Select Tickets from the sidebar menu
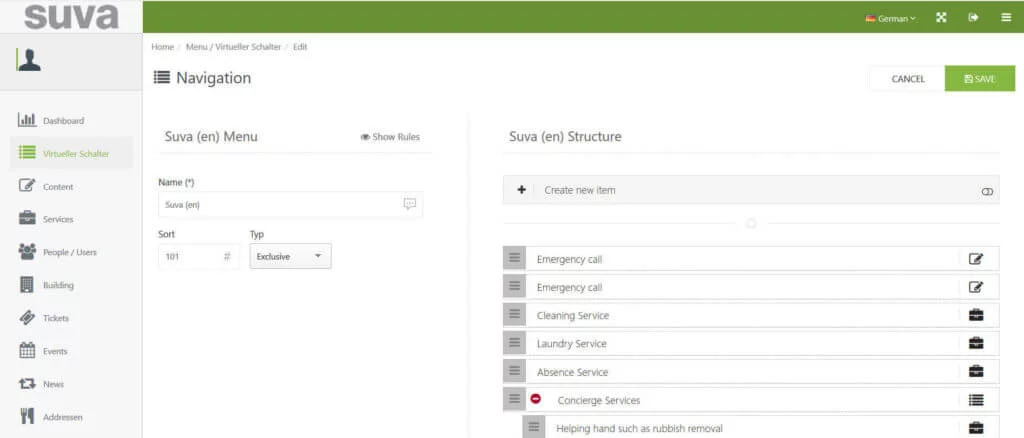Image resolution: width=1024 pixels, height=438 pixels. coord(56,318)
